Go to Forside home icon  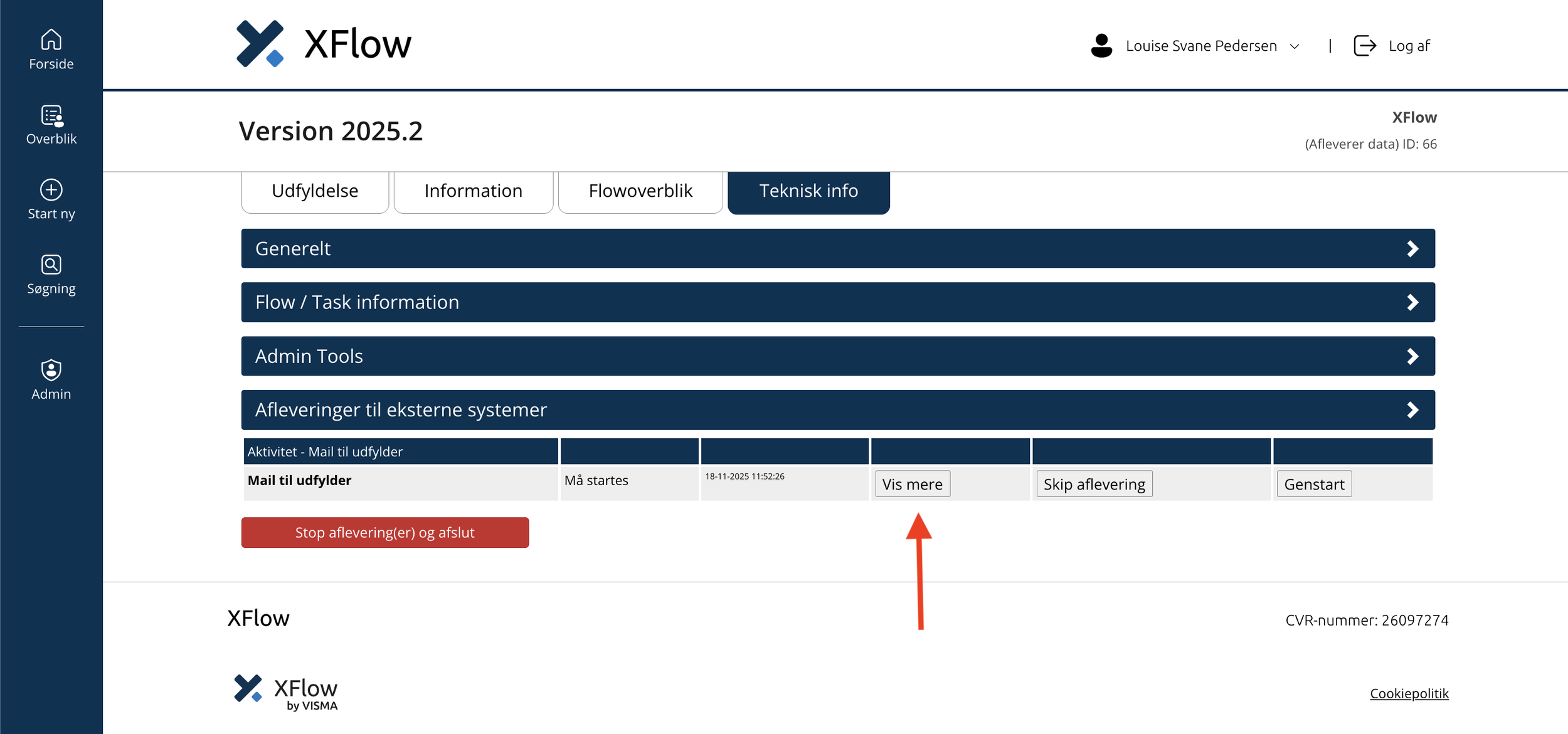click(51, 39)
